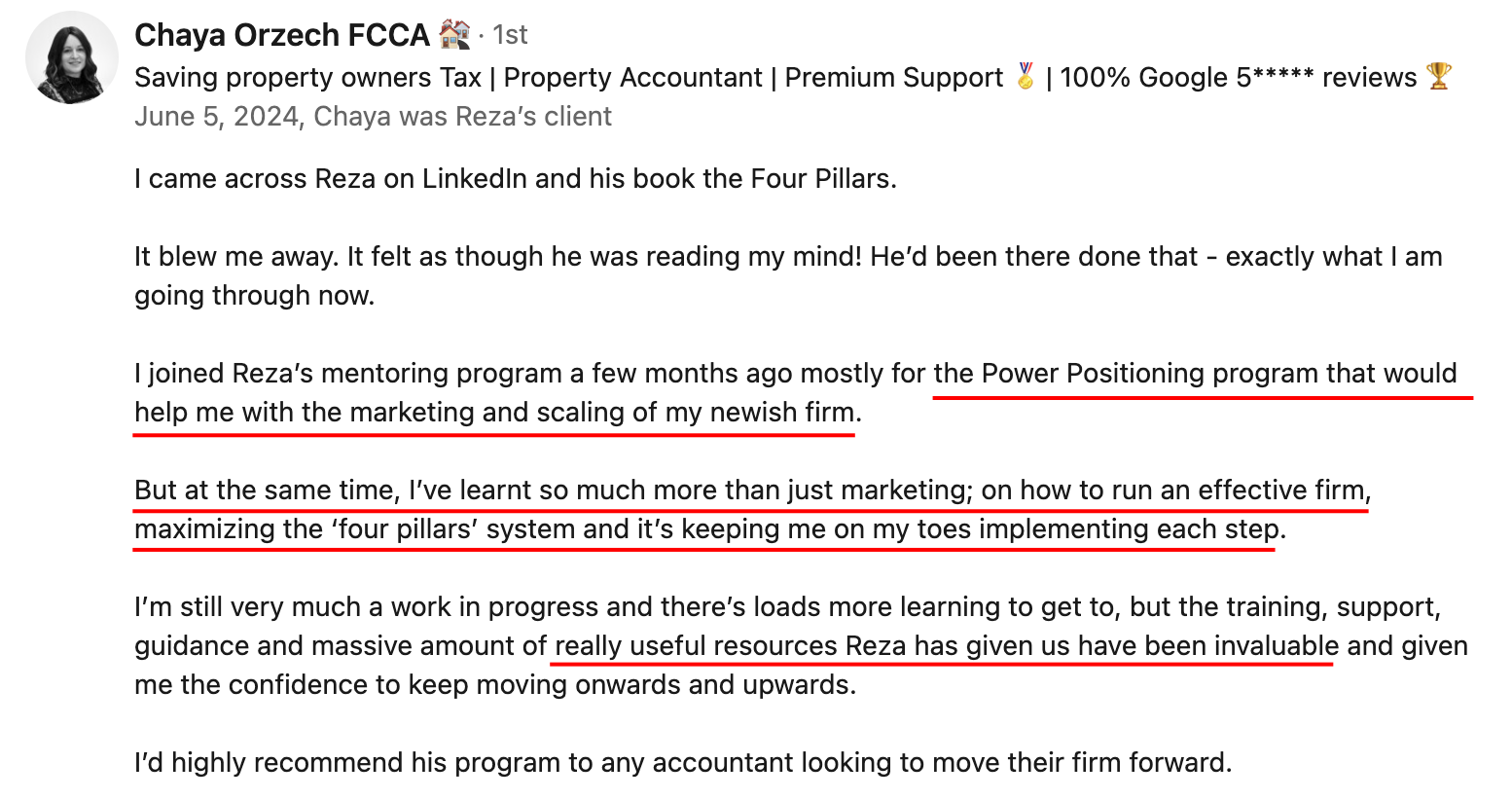The width and height of the screenshot is (1512, 800).
Task: Click "Saving property owners Tax" headline text
Action: [307, 78]
